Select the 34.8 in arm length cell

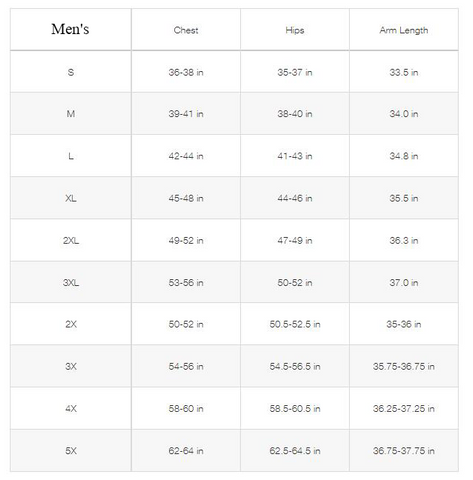pos(404,156)
